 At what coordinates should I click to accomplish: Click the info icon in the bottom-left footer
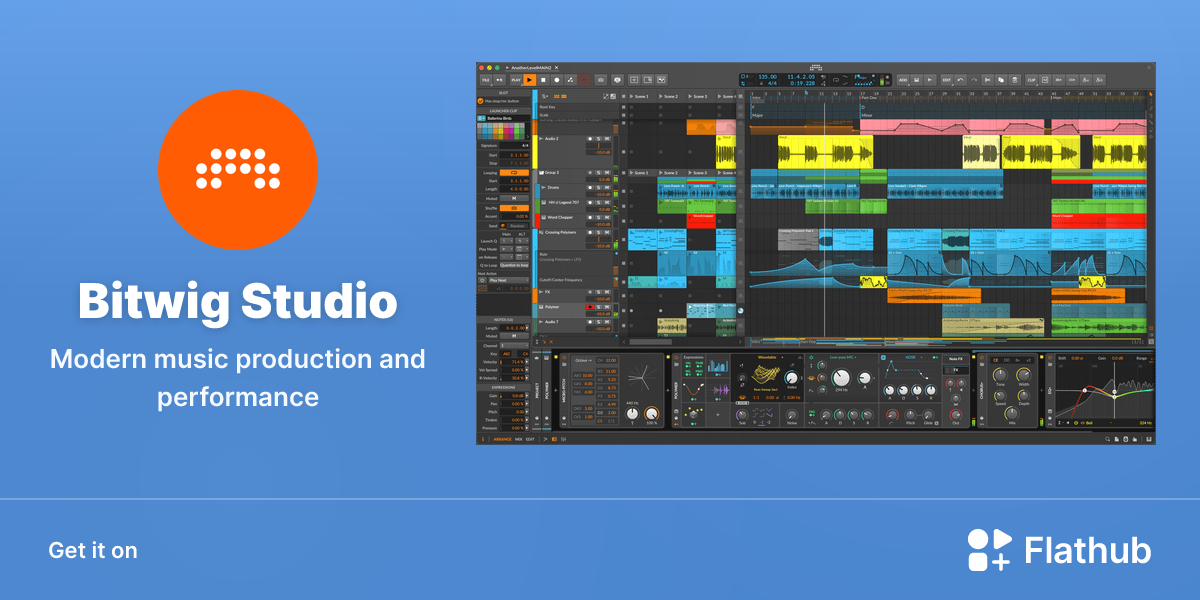pyautogui.click(x=483, y=439)
